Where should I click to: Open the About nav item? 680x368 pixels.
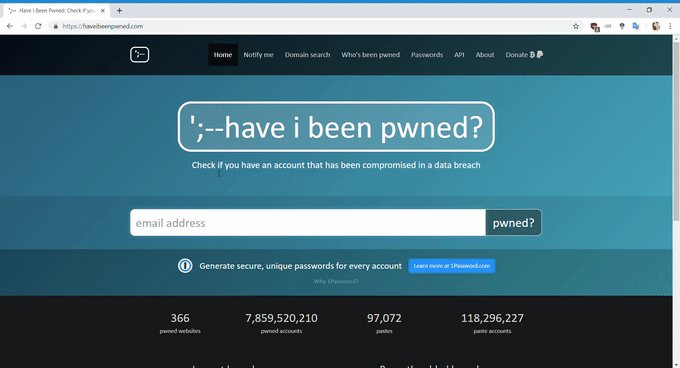[485, 55]
